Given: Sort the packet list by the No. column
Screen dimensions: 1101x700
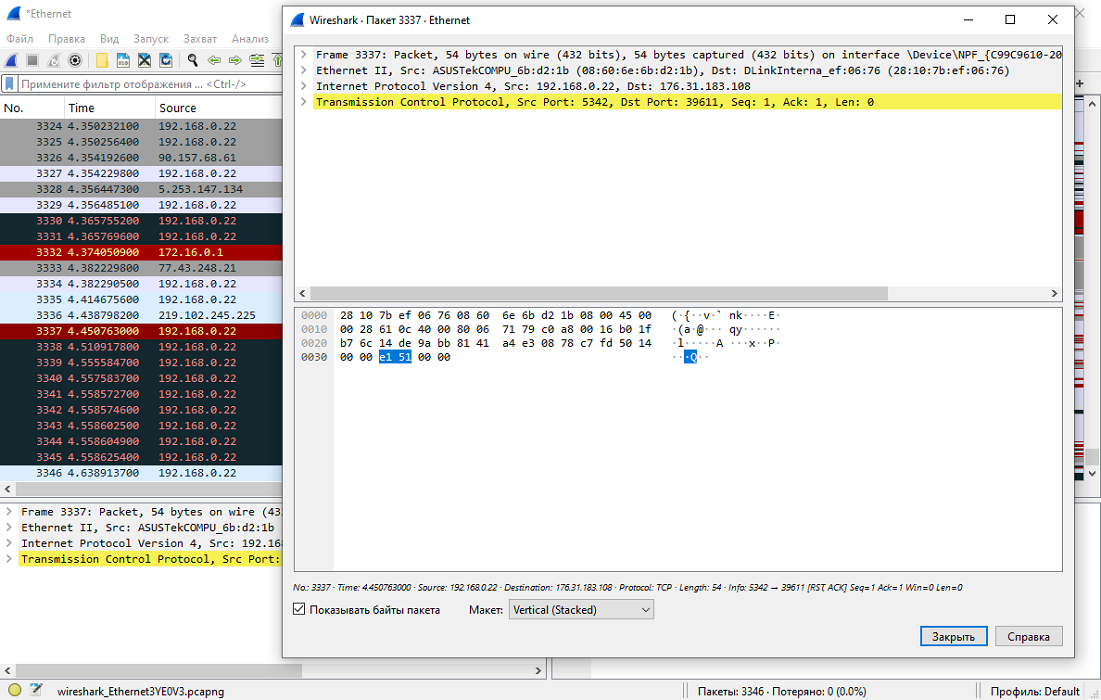Looking at the screenshot, I should tap(32, 107).
